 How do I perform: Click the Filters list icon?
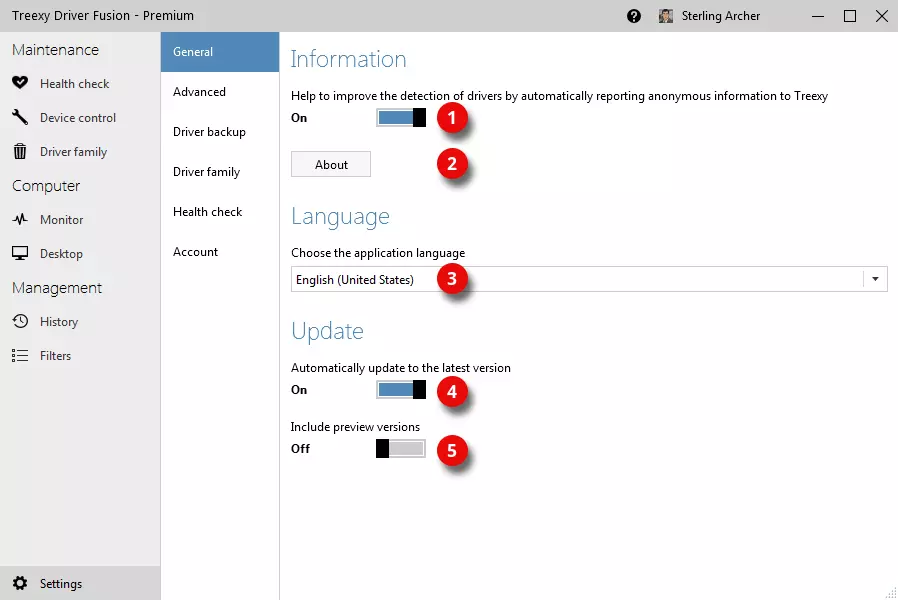coord(20,356)
